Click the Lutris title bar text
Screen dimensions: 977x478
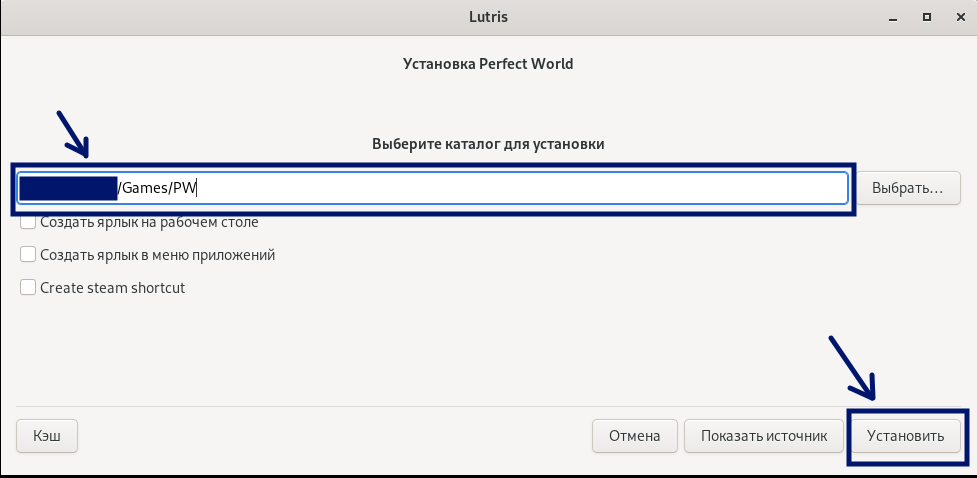tap(488, 17)
